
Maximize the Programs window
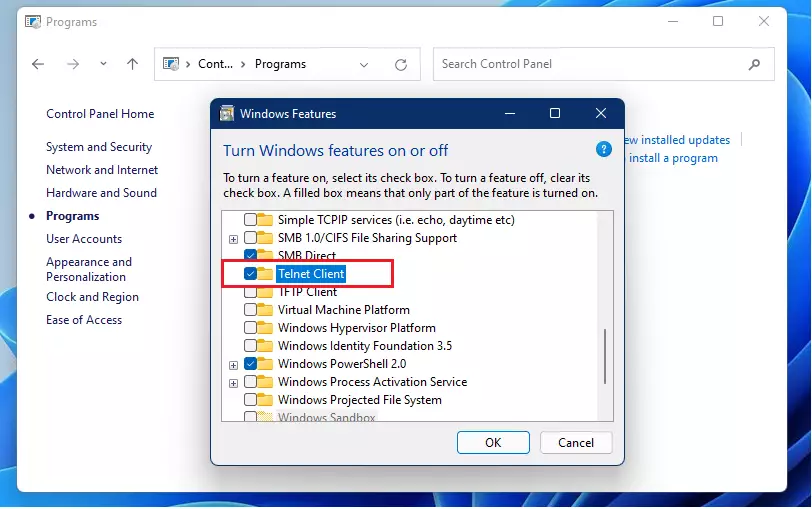point(718,21)
